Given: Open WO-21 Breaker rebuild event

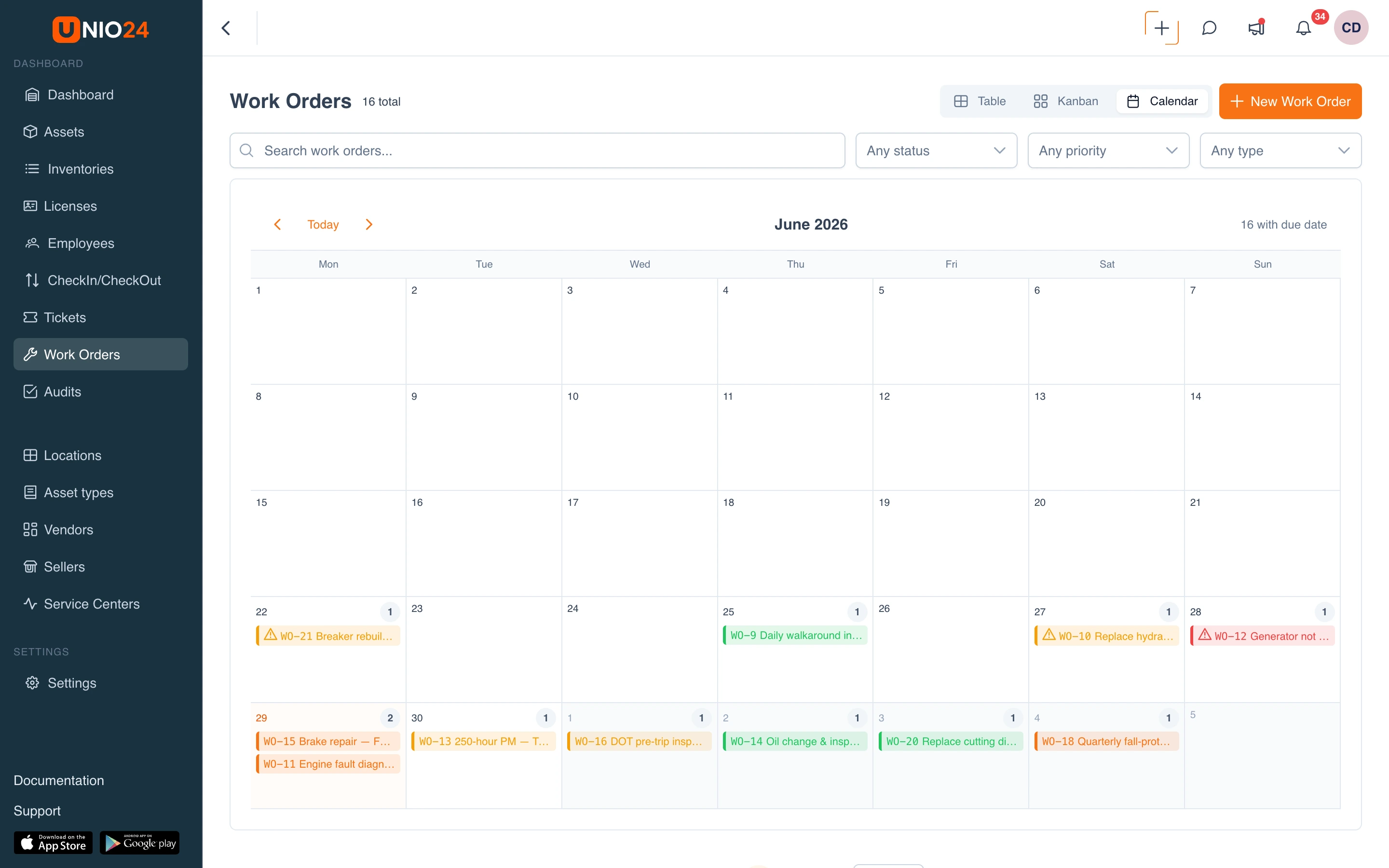Looking at the screenshot, I should tap(328, 636).
